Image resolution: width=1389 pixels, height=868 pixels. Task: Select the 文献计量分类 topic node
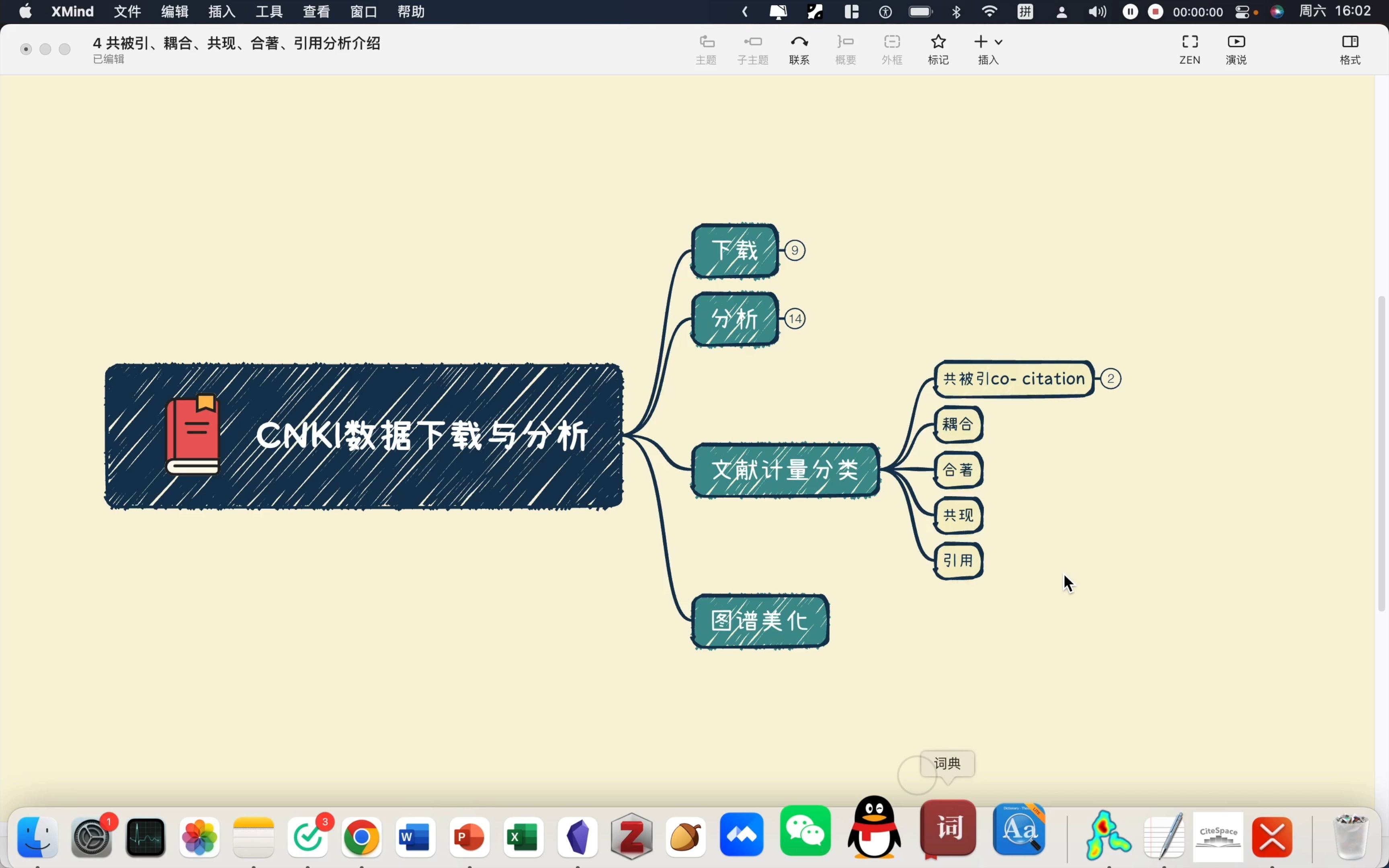coord(785,470)
